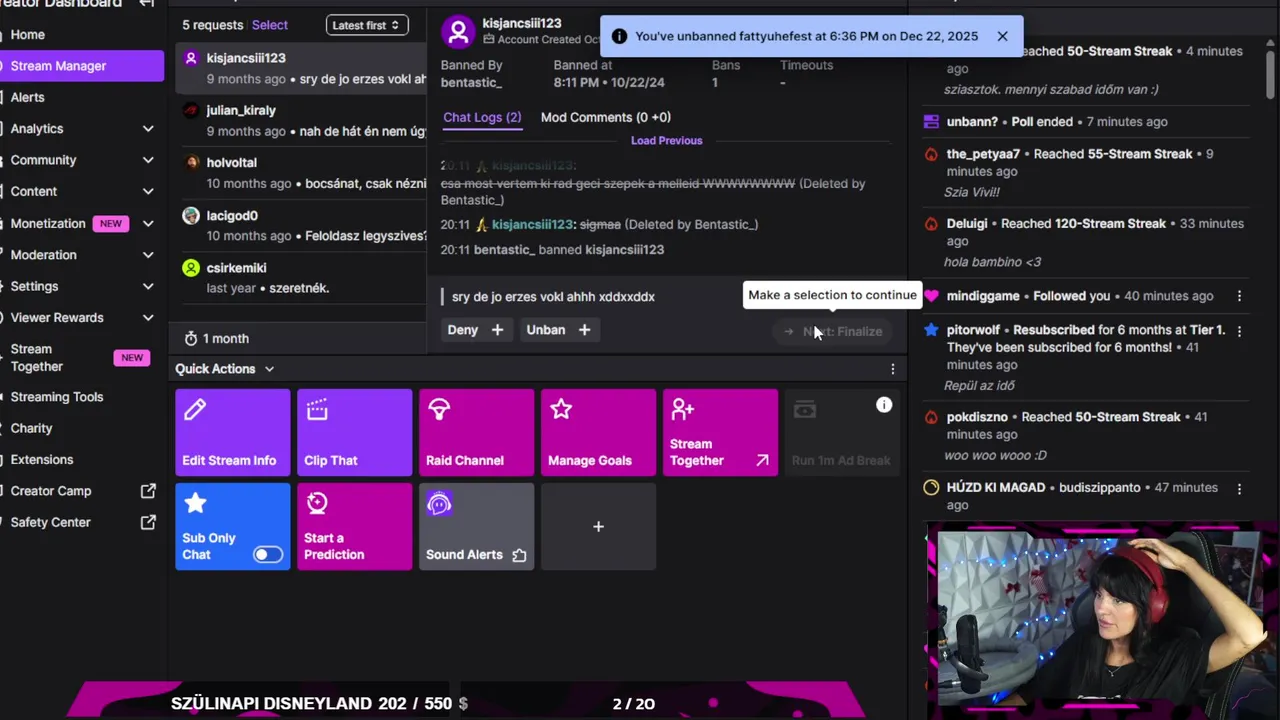The height and width of the screenshot is (720, 1280).
Task: Open options menu for mindiggame follow
Action: point(1239,296)
